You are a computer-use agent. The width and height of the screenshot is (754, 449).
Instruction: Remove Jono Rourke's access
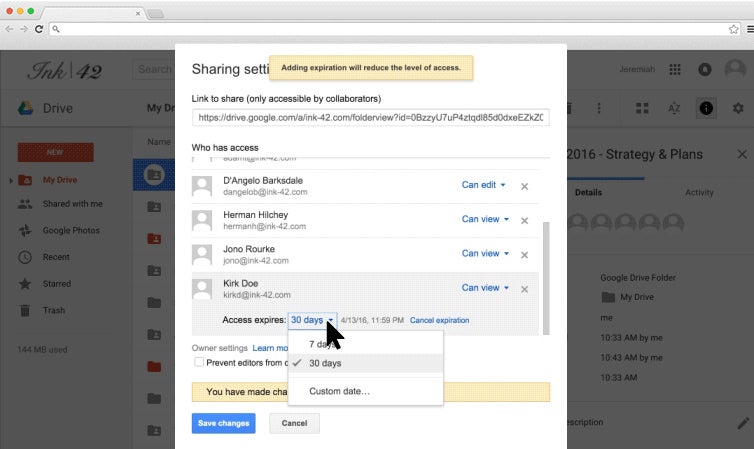pos(525,255)
